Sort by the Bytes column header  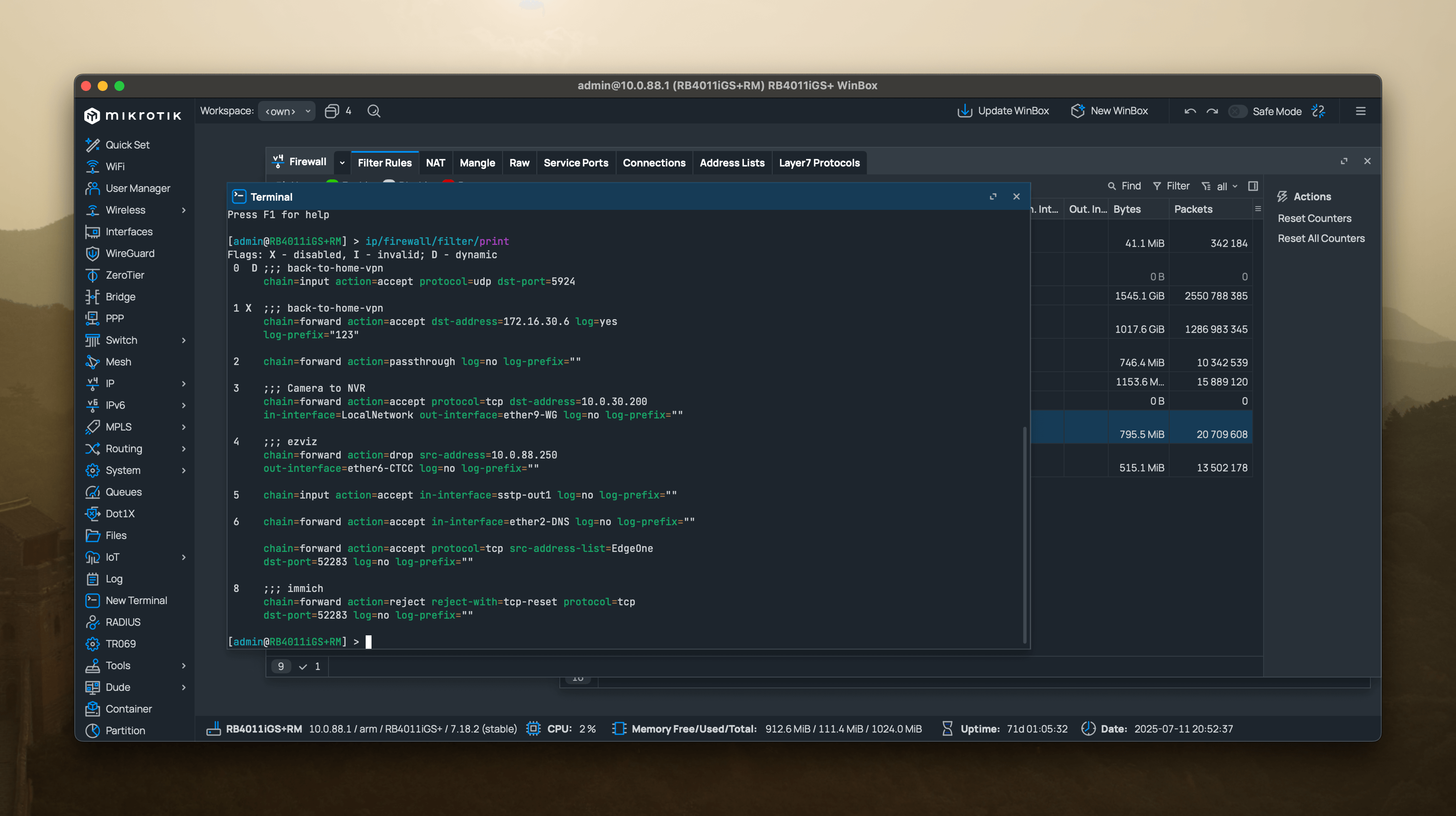(1138, 209)
